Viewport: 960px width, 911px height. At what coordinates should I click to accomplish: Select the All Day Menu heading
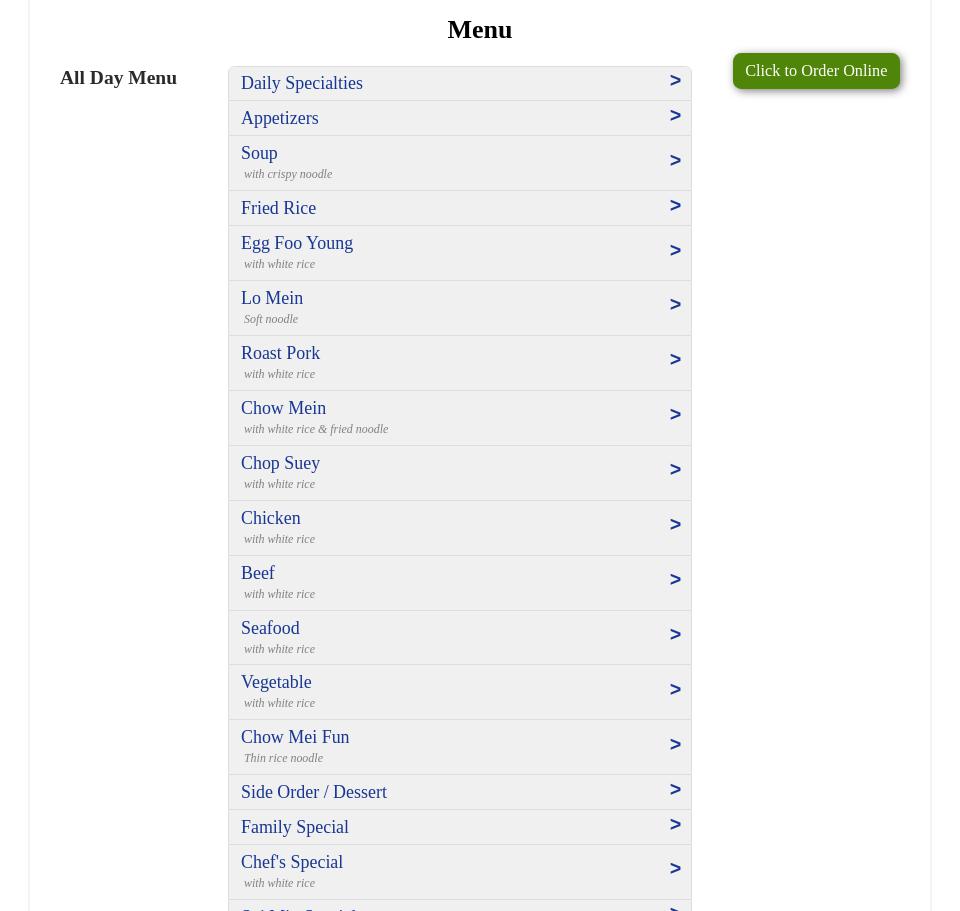pyautogui.click(x=118, y=77)
